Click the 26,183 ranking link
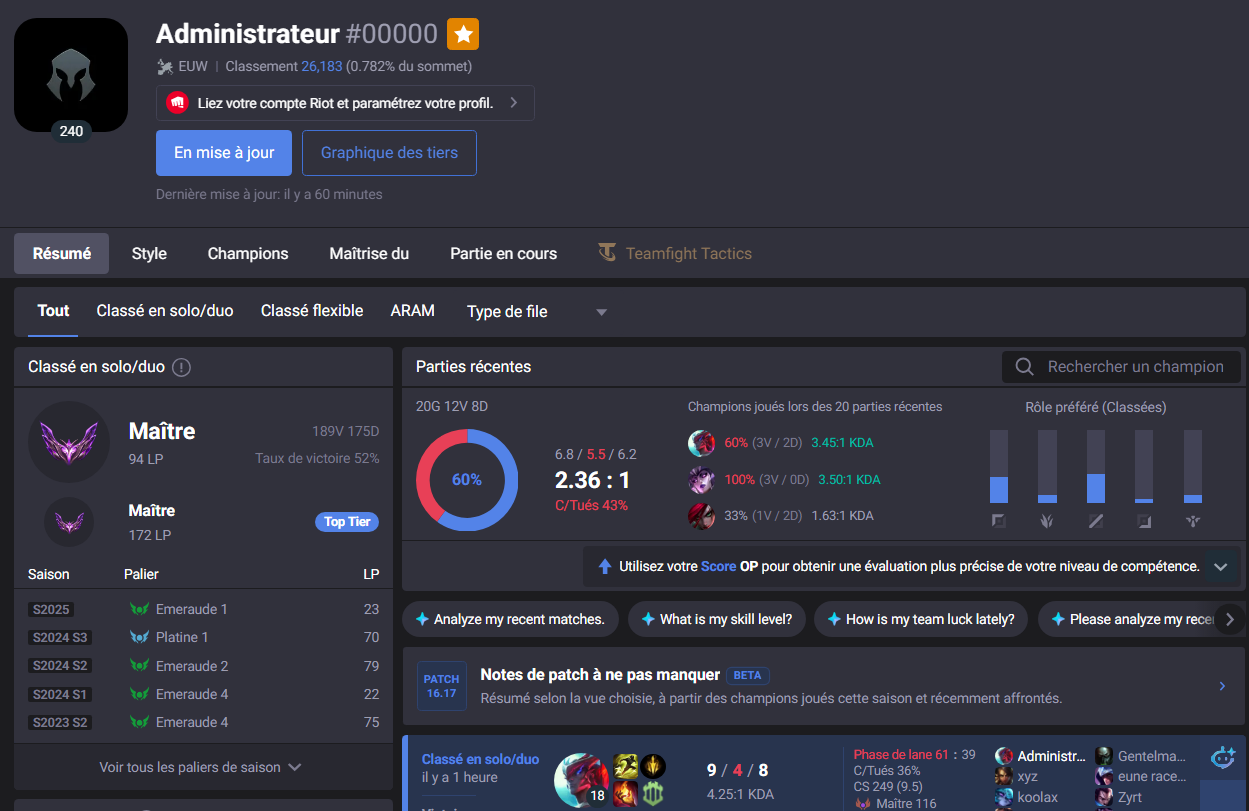Screen dimensions: 1249x811 point(322,67)
